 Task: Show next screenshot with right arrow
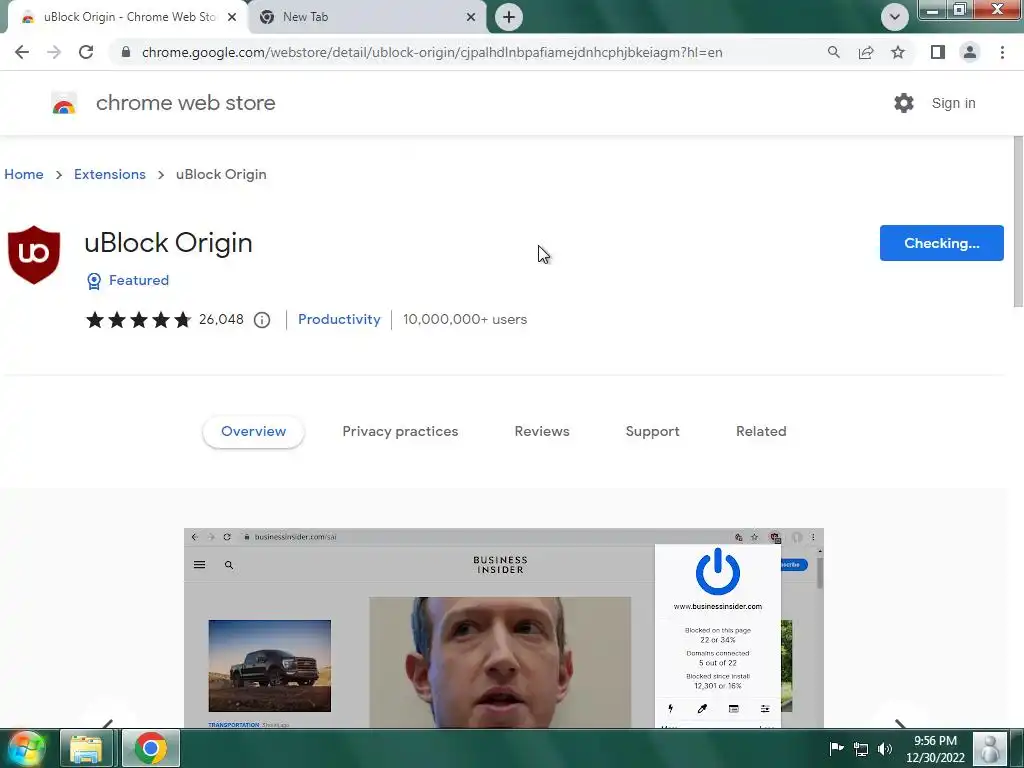pos(900,724)
